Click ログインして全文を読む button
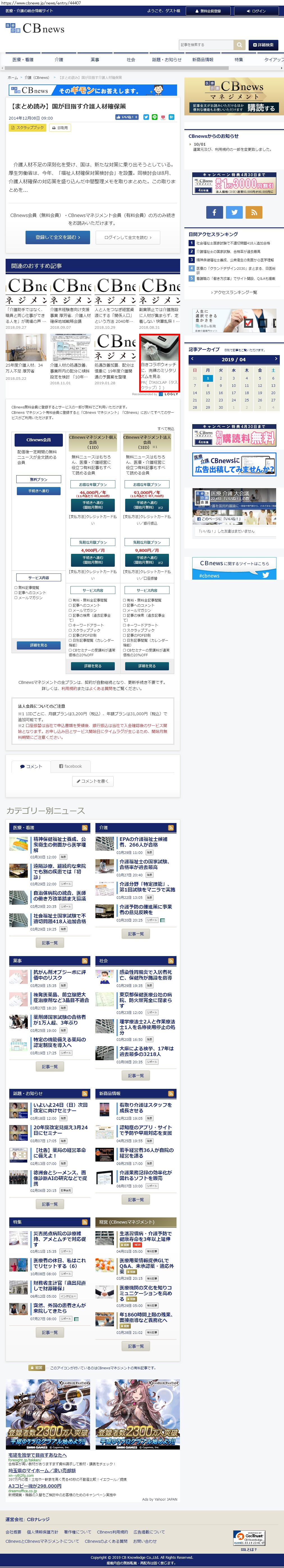This screenshot has height=1568, width=284. pos(127,237)
